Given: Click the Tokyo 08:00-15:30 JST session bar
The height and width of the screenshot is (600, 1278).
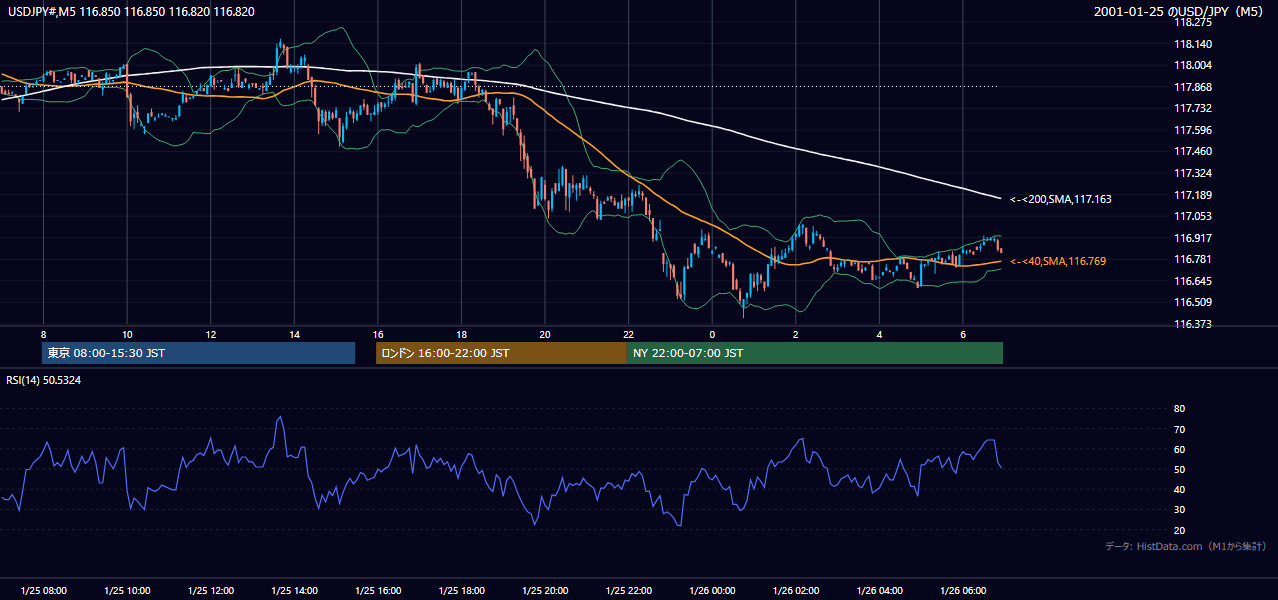Looking at the screenshot, I should tap(199, 353).
